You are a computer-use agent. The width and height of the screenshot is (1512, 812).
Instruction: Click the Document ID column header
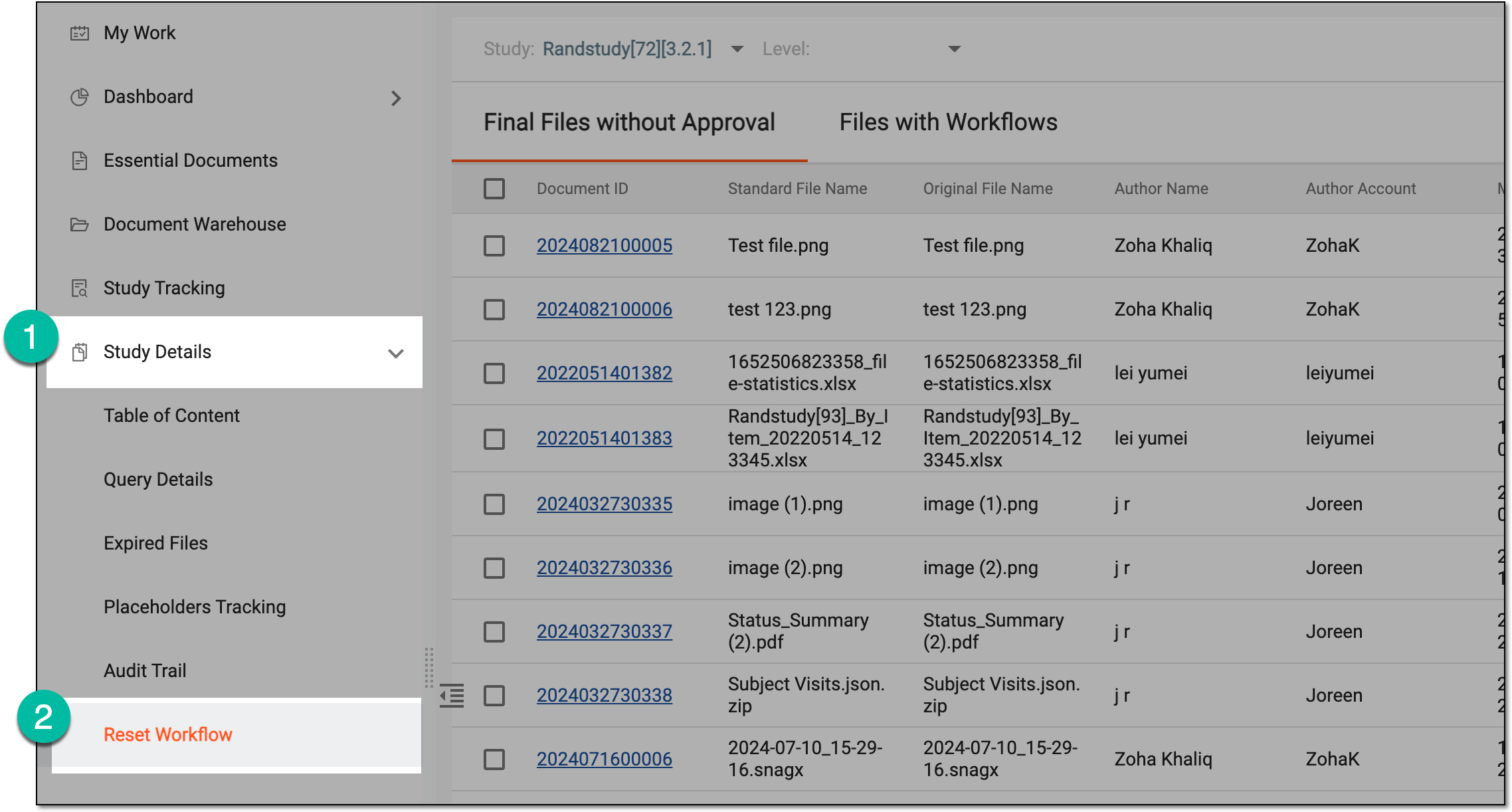tap(583, 189)
